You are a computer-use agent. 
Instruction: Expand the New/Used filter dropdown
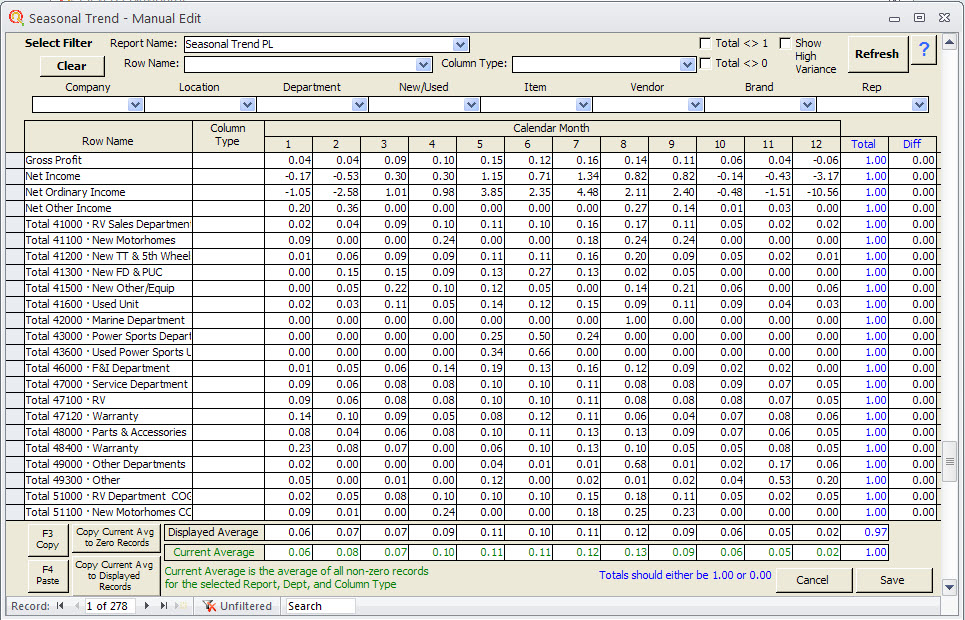pos(471,105)
